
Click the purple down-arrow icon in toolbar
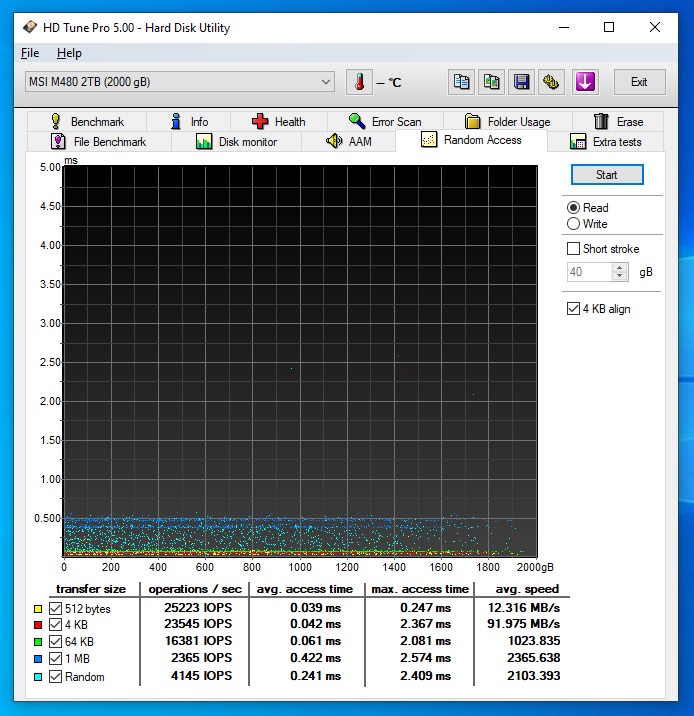click(585, 82)
